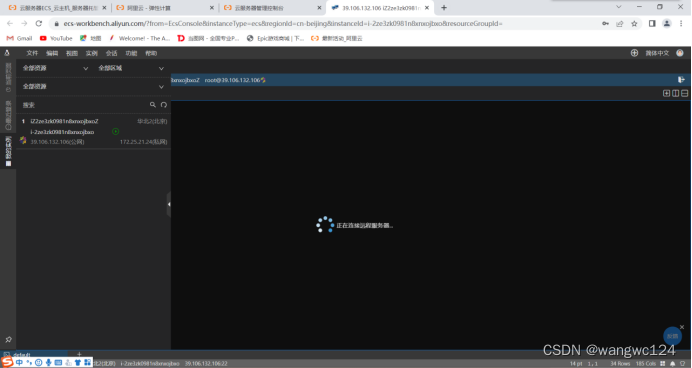Screen dimensions: 692x368
Task: Click the bell notification icon in status bar
Action: click(673, 364)
